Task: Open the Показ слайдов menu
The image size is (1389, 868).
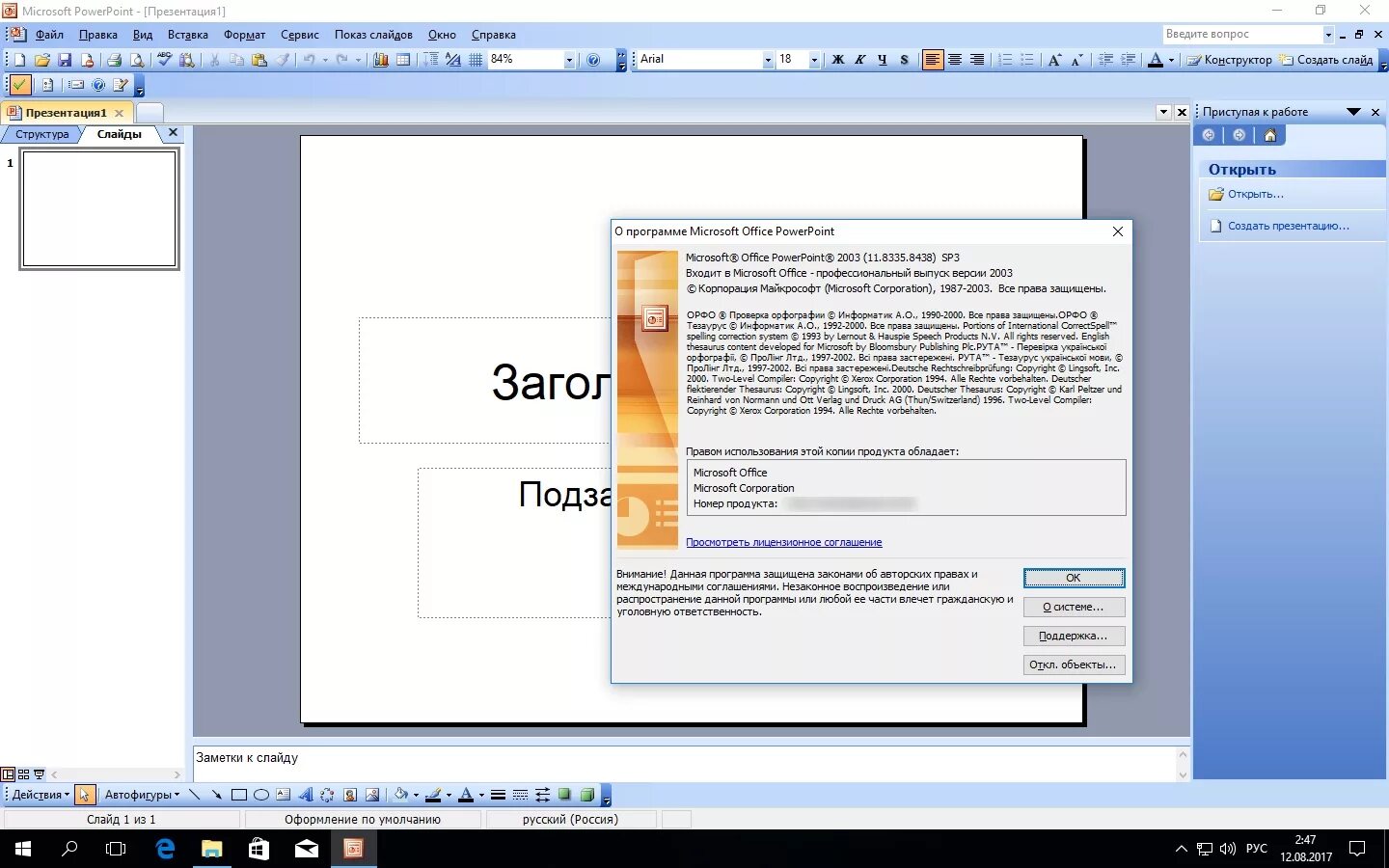Action: (x=373, y=35)
